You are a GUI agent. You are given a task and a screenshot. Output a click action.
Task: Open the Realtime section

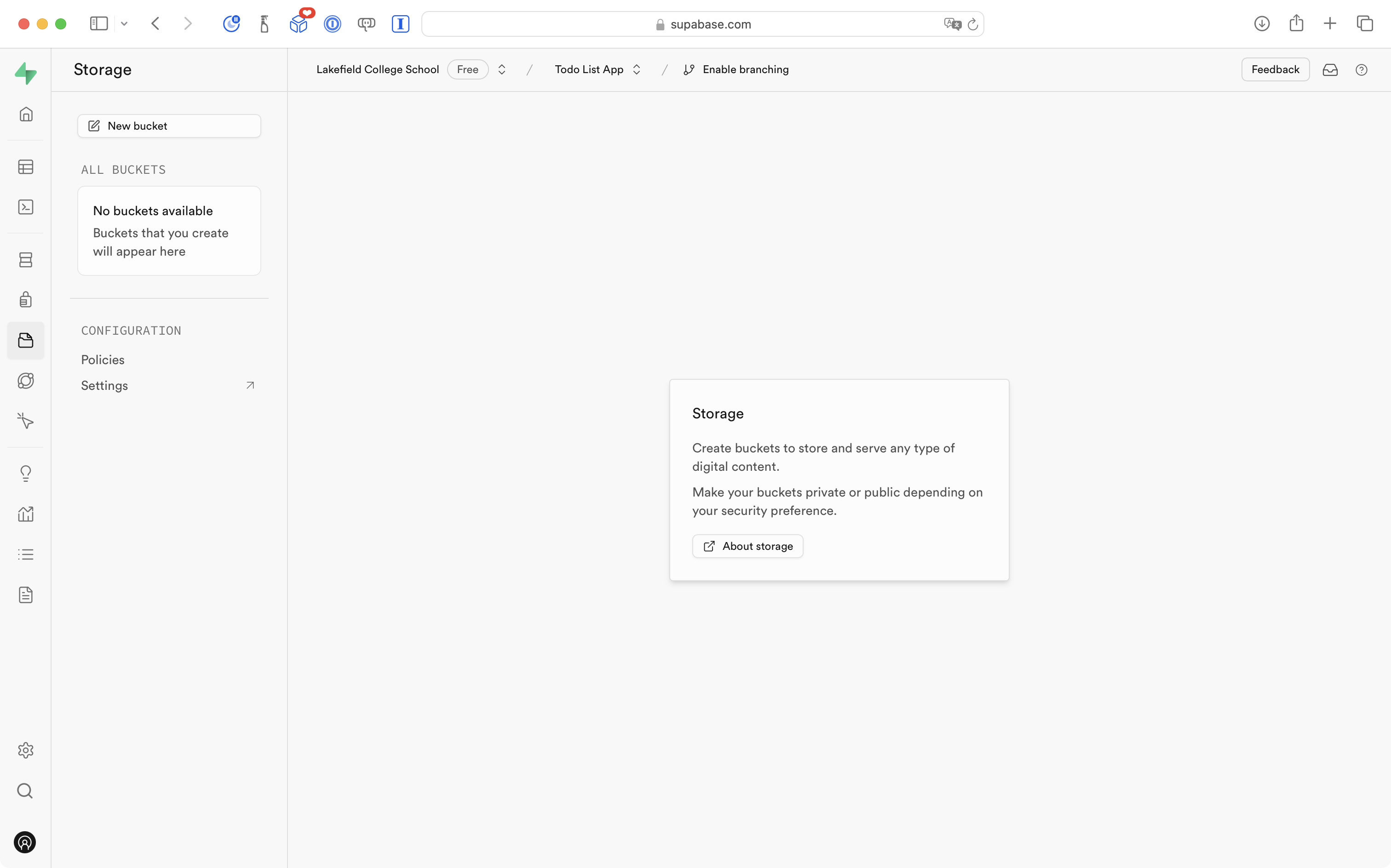pos(25,421)
